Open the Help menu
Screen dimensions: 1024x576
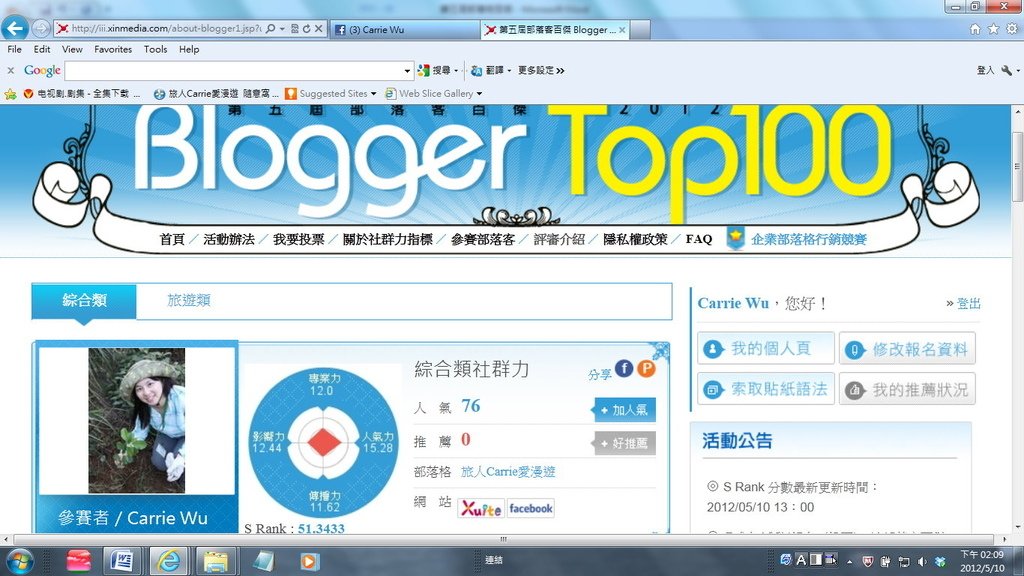tap(189, 50)
